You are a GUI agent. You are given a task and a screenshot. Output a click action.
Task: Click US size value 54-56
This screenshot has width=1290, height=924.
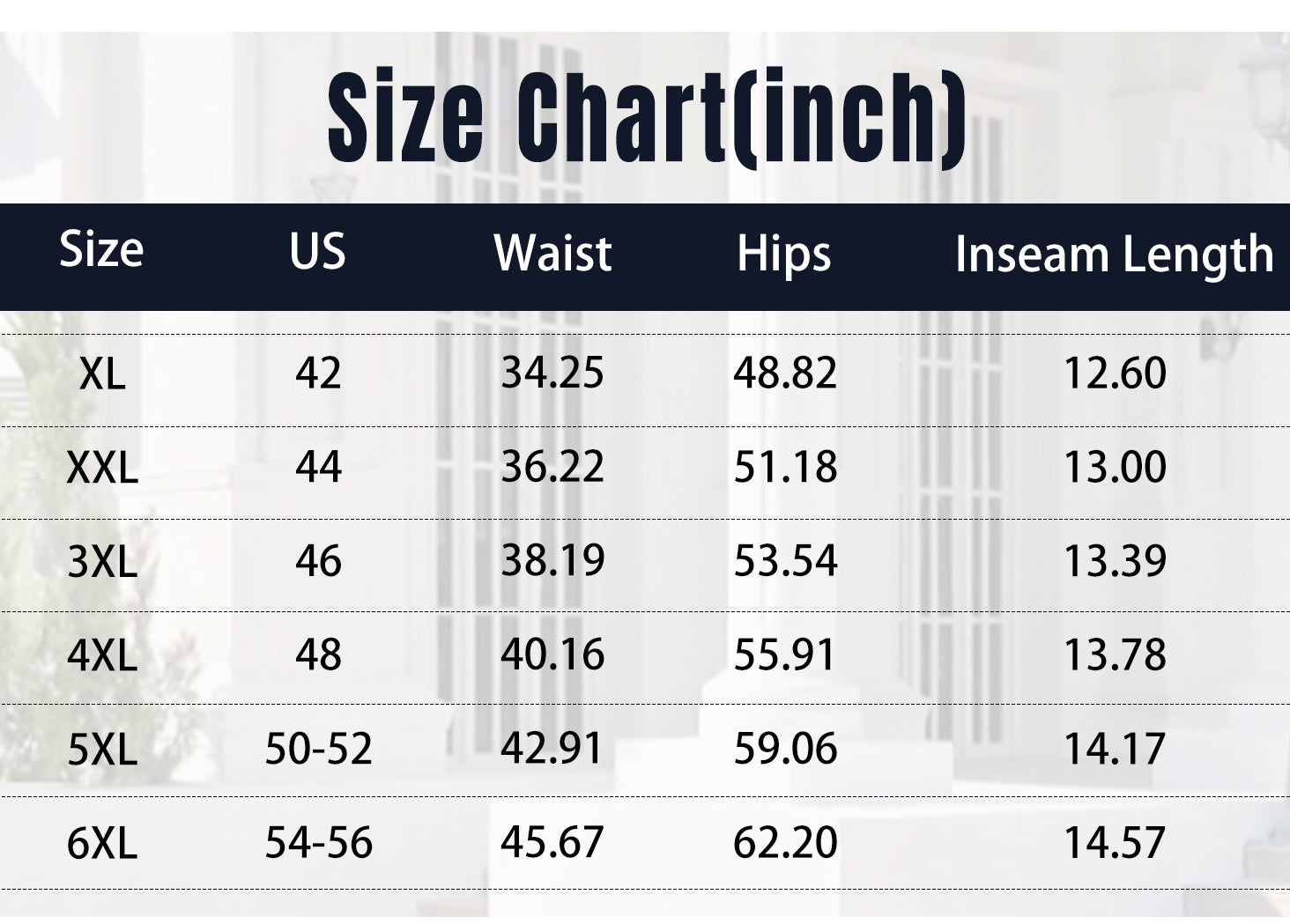(319, 842)
